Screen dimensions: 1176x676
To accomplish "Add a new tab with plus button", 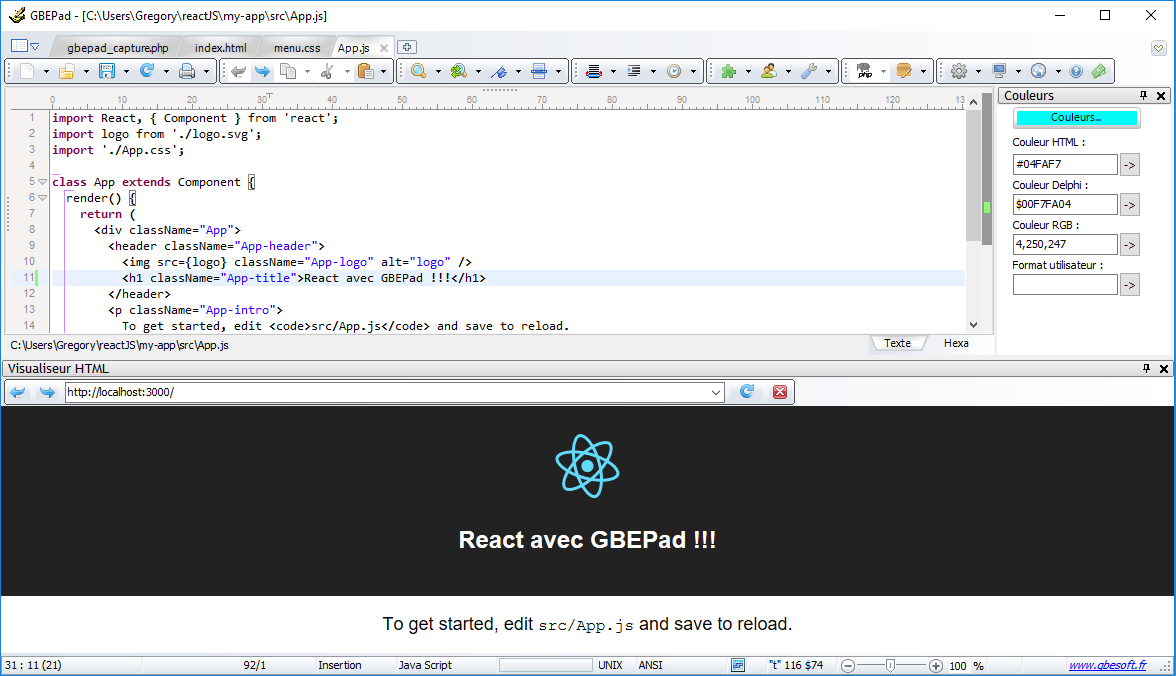I will [x=406, y=47].
